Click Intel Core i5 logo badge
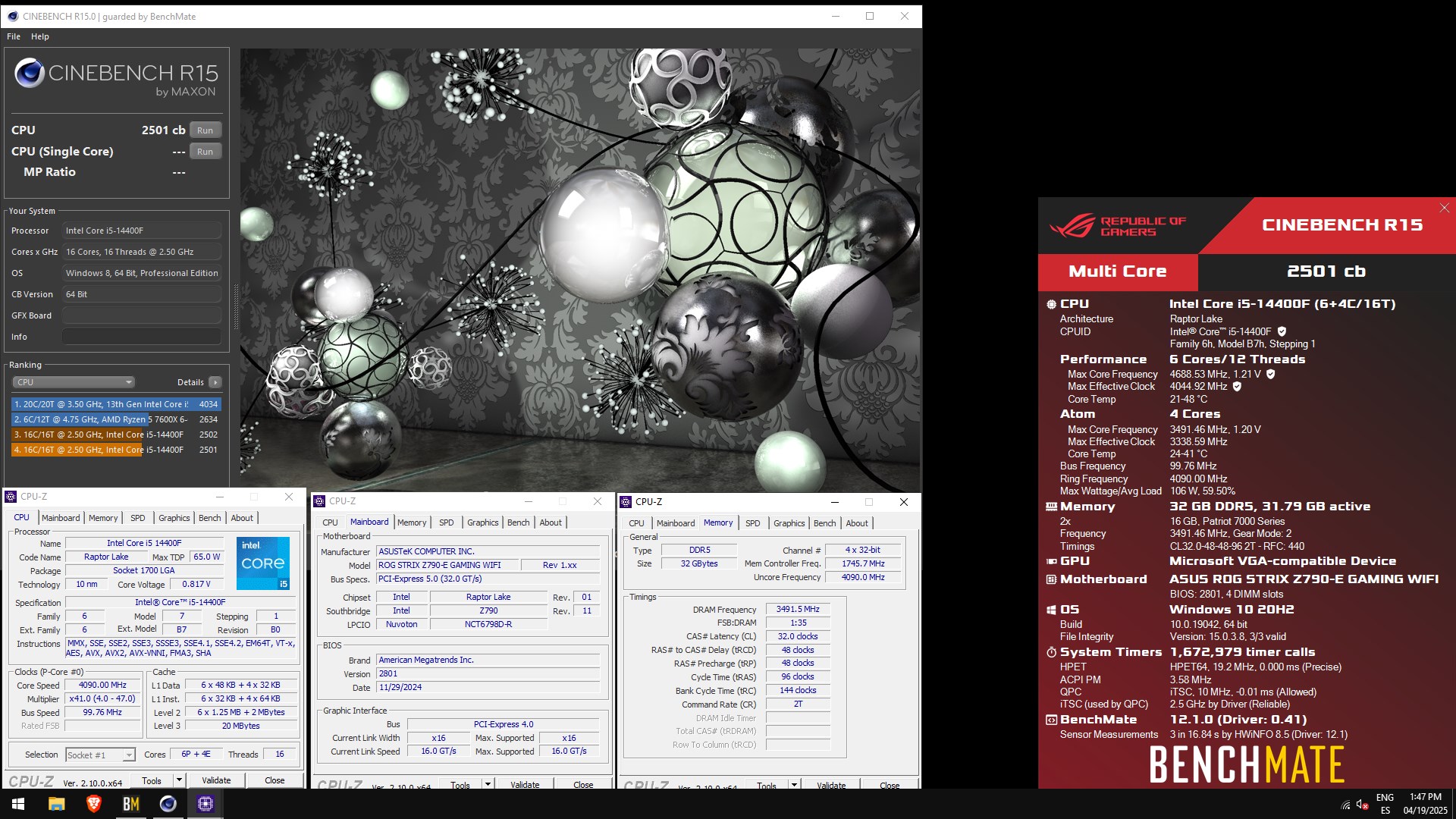 tap(263, 563)
